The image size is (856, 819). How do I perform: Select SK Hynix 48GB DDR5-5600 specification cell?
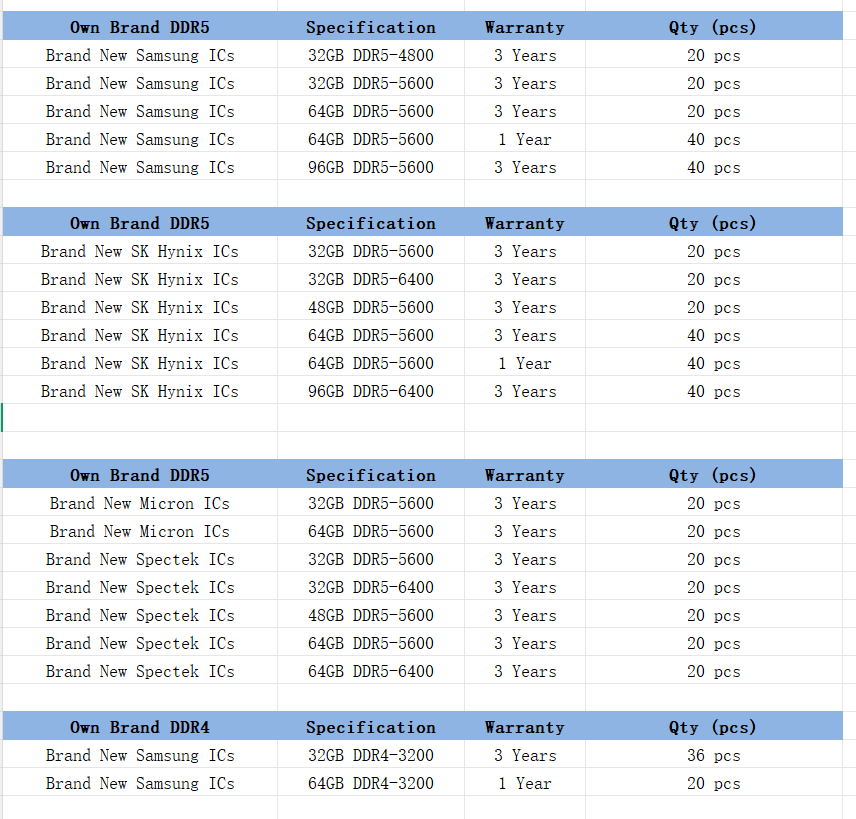371,307
